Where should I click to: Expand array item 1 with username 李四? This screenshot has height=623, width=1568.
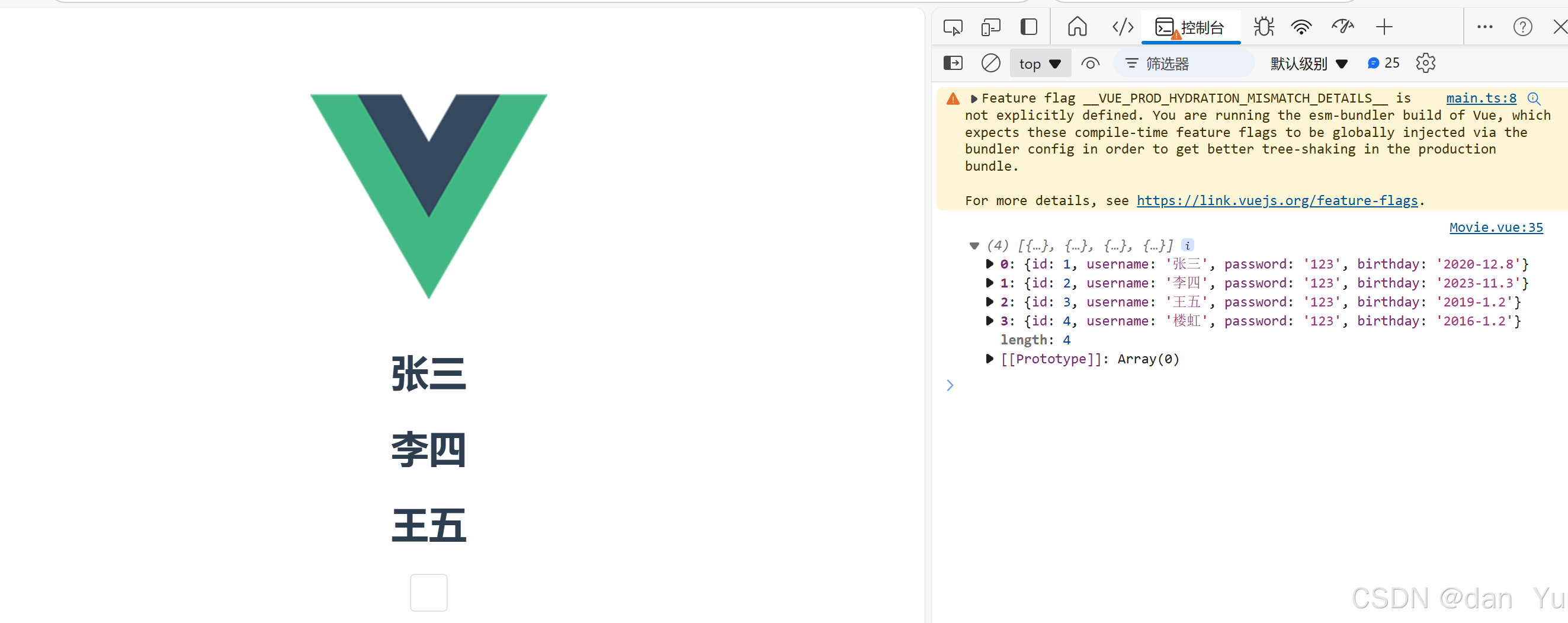tap(990, 283)
